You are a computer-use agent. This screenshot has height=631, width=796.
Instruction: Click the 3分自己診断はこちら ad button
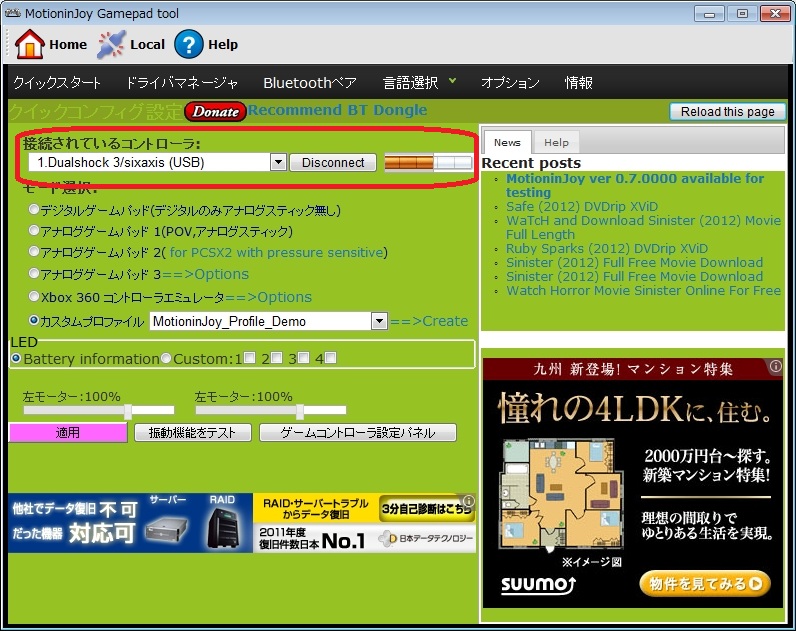coord(425,509)
